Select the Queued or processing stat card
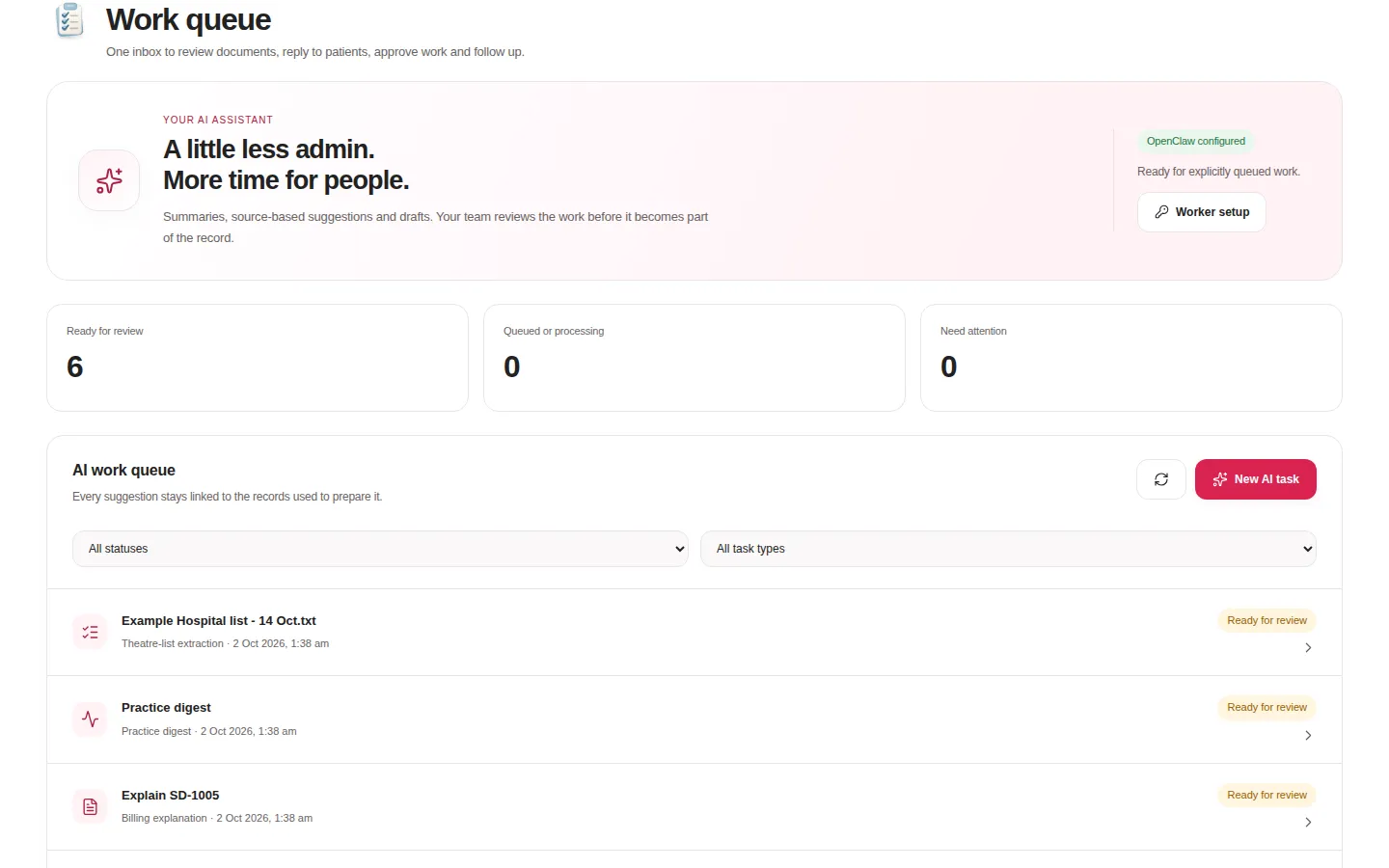Viewport: 1389px width, 868px height. (694, 358)
